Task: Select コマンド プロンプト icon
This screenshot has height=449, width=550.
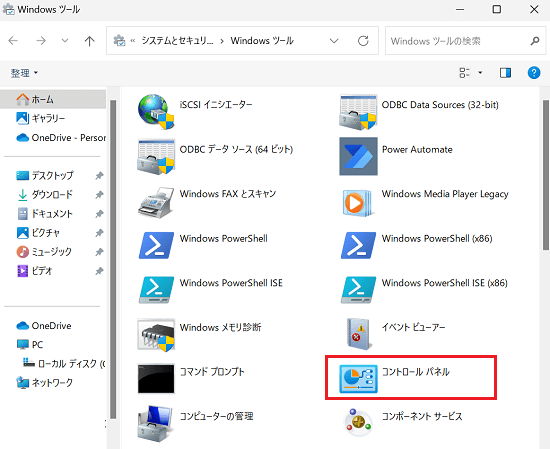Action: (x=156, y=379)
